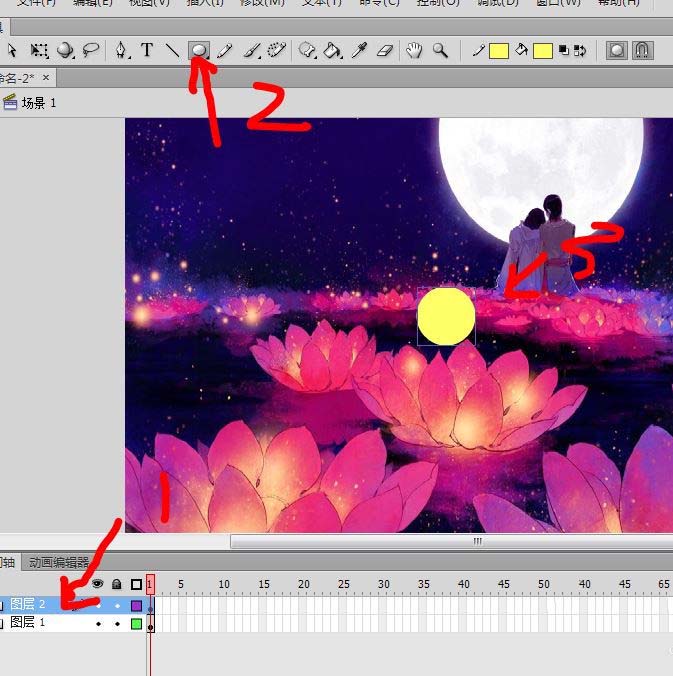Select the Deco tool
This screenshot has height=676, width=673.
[276, 50]
